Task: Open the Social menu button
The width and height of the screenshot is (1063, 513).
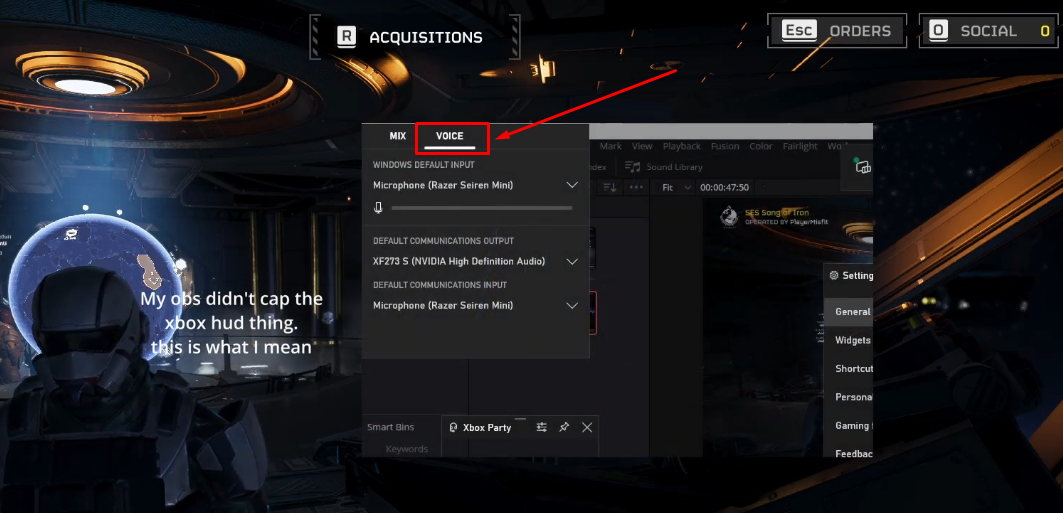Action: (x=989, y=30)
